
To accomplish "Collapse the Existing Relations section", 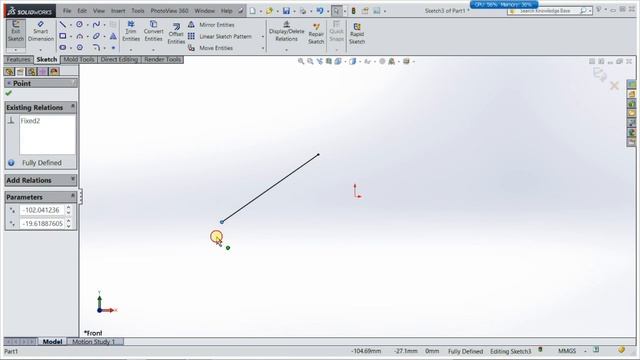I will 73,107.
